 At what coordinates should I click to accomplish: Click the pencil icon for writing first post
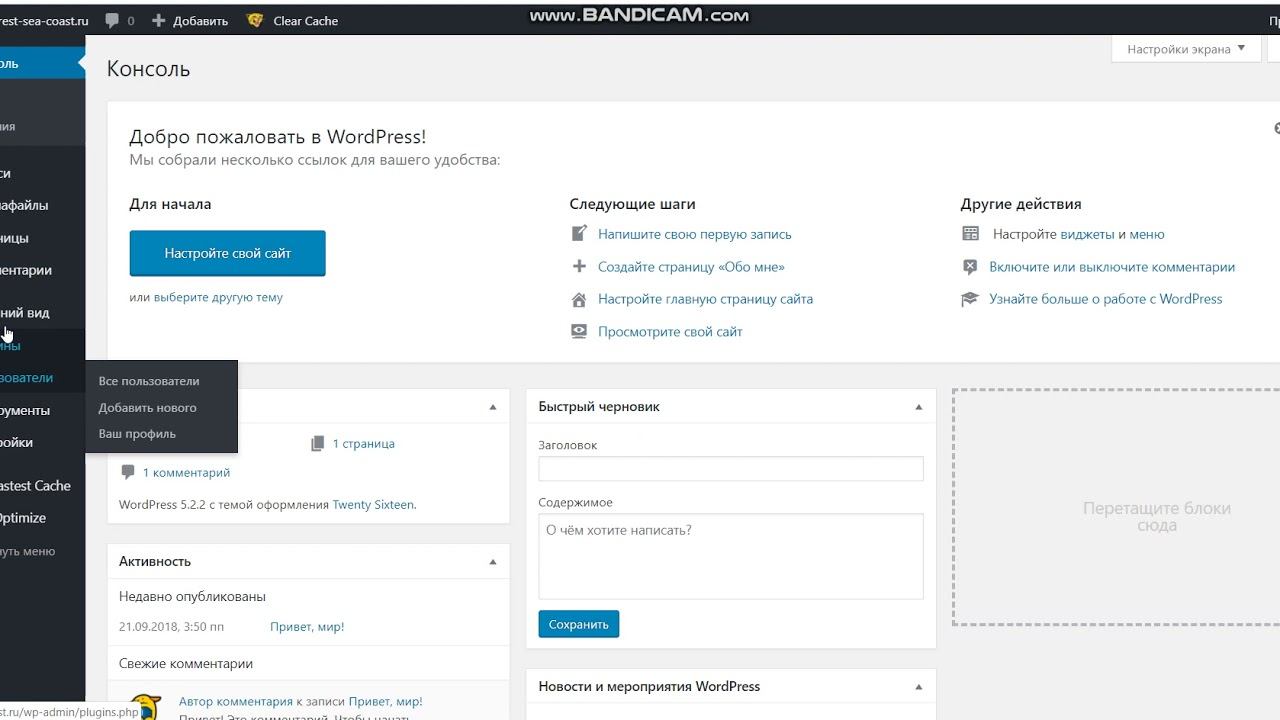pos(578,234)
